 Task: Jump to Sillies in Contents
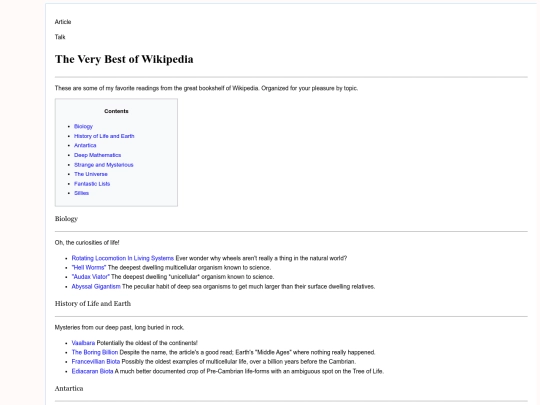[x=82, y=193]
